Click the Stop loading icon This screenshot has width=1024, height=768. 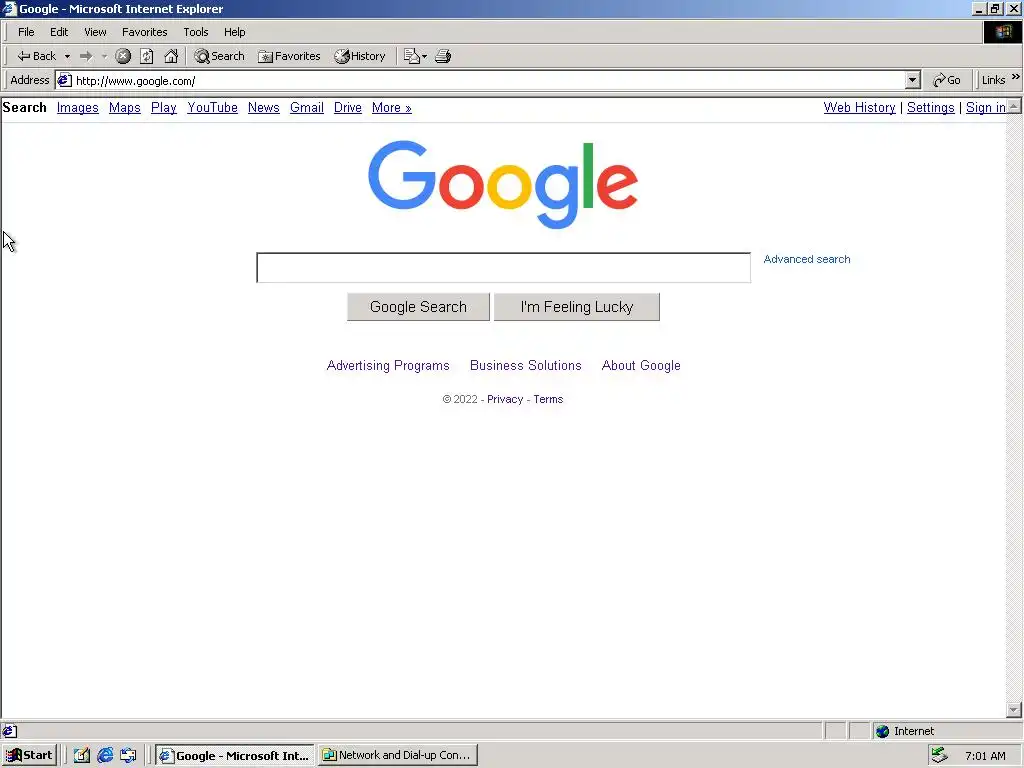click(x=123, y=56)
